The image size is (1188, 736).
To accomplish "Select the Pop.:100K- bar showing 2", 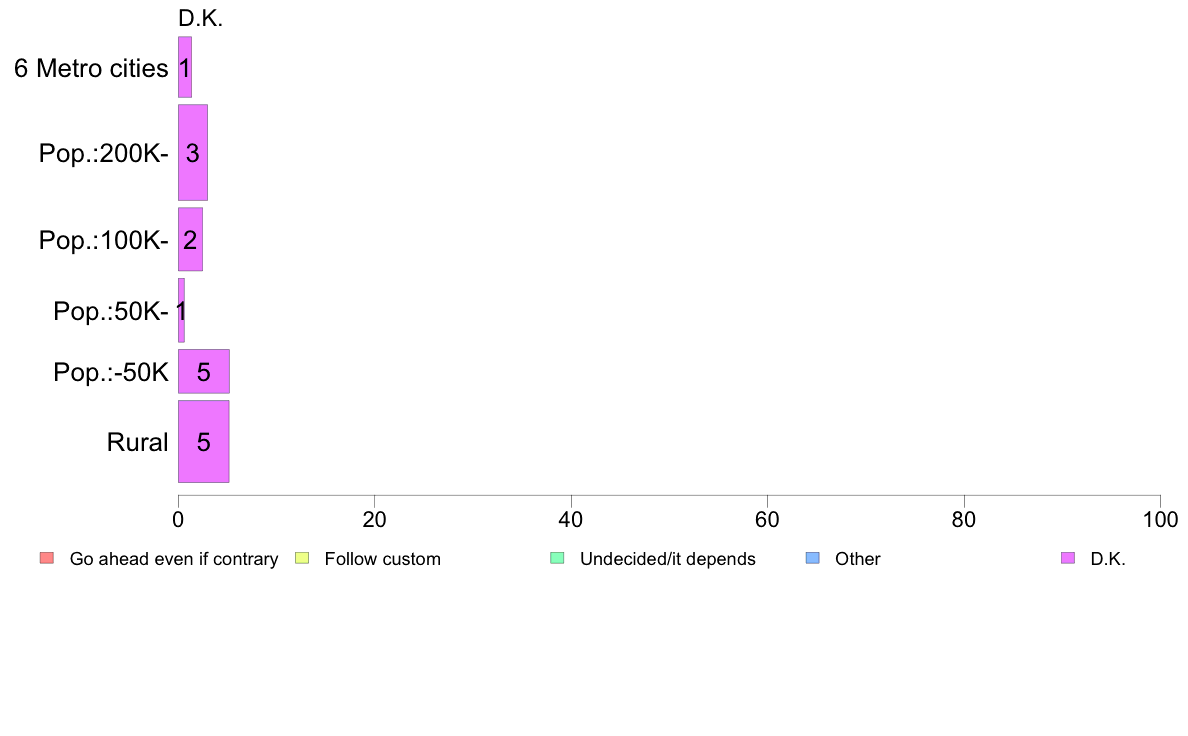I will point(190,240).
